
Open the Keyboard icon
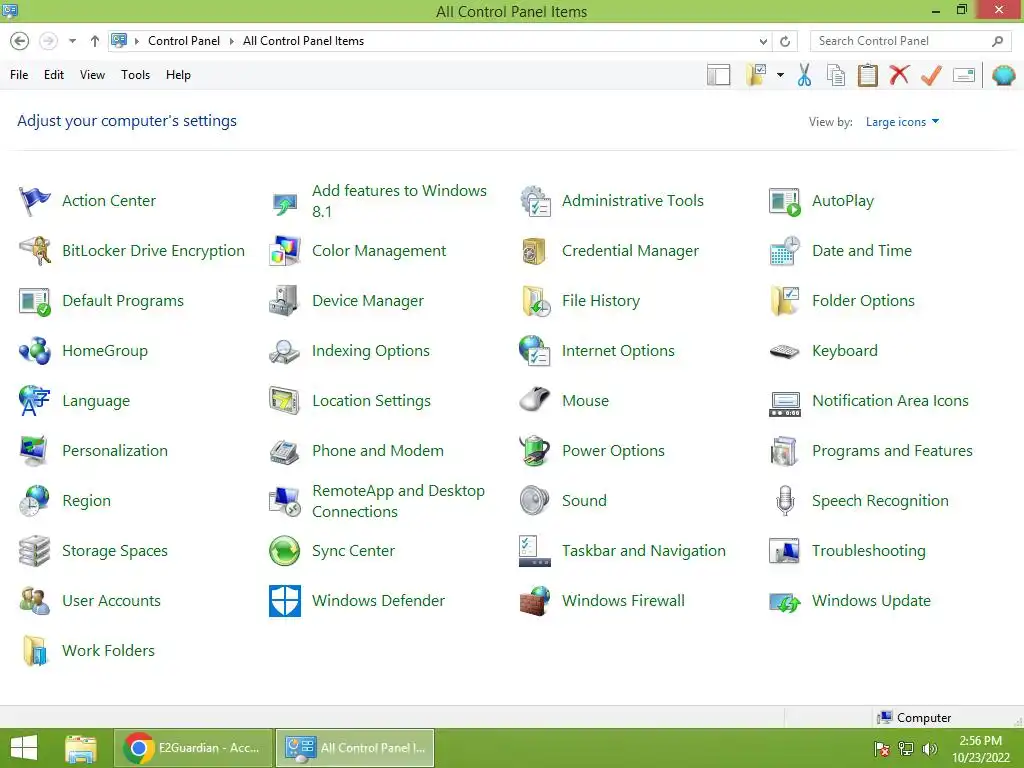click(x=785, y=351)
